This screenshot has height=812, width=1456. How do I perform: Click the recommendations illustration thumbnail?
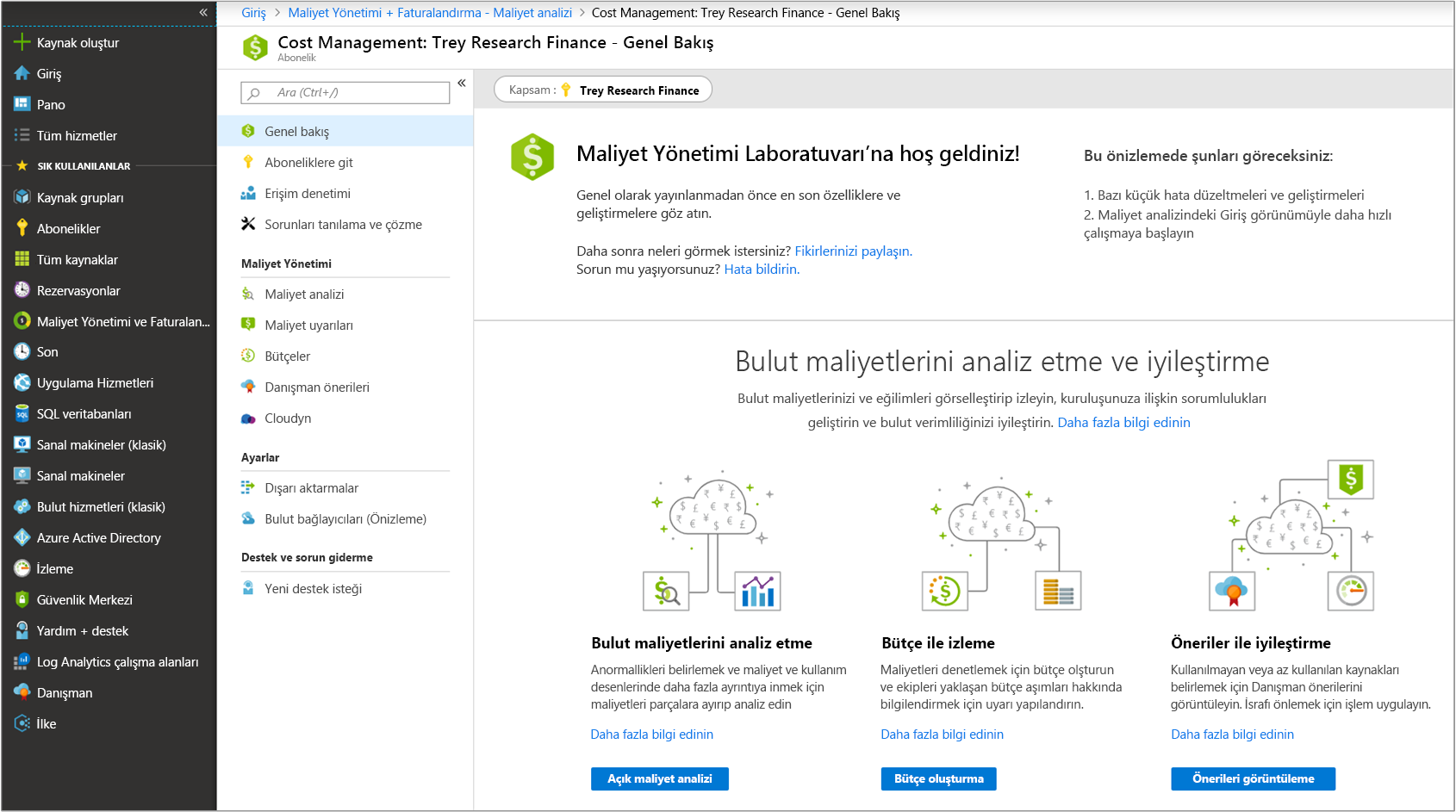[x=1291, y=536]
